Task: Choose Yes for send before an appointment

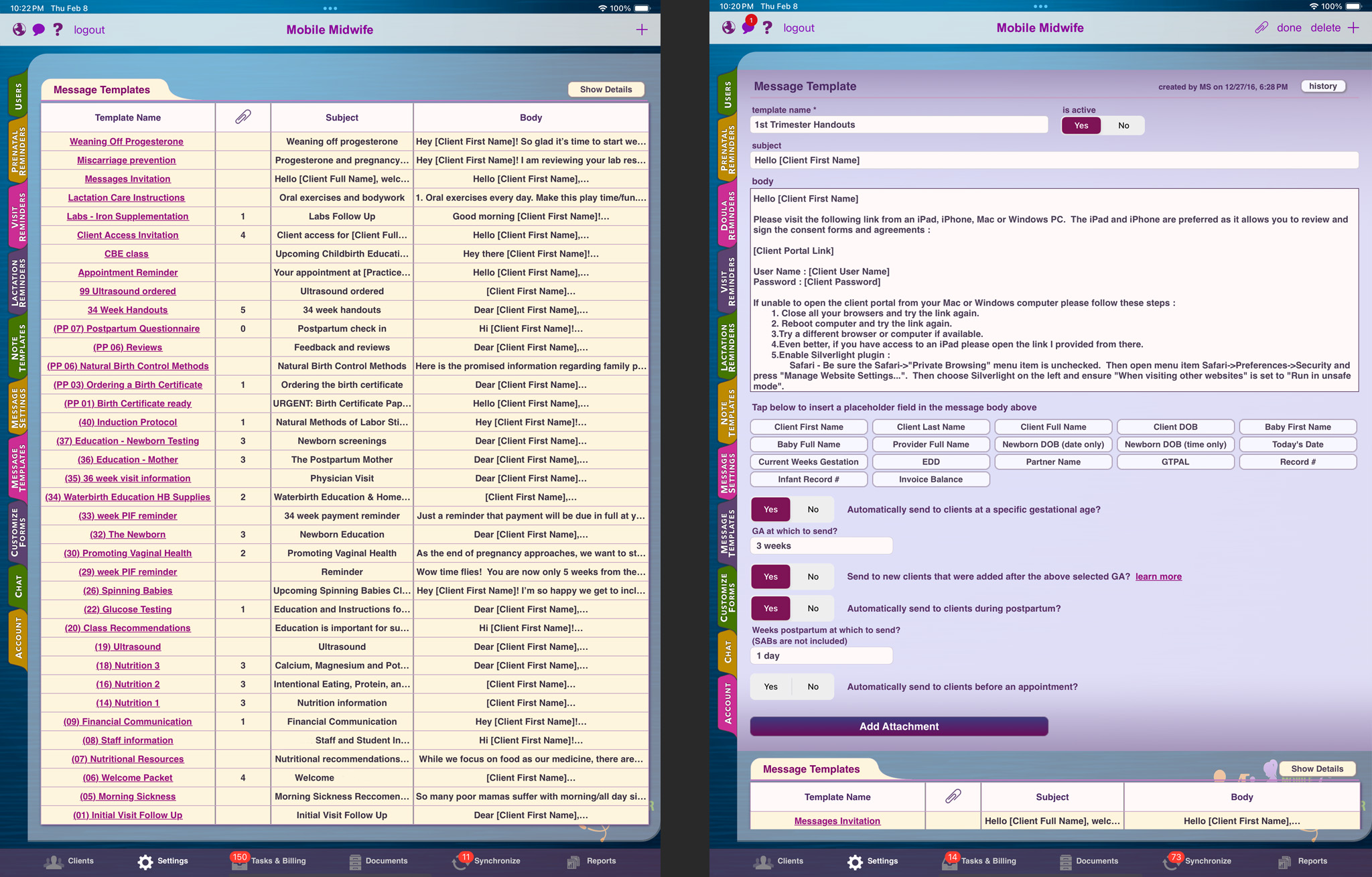Action: 771,687
